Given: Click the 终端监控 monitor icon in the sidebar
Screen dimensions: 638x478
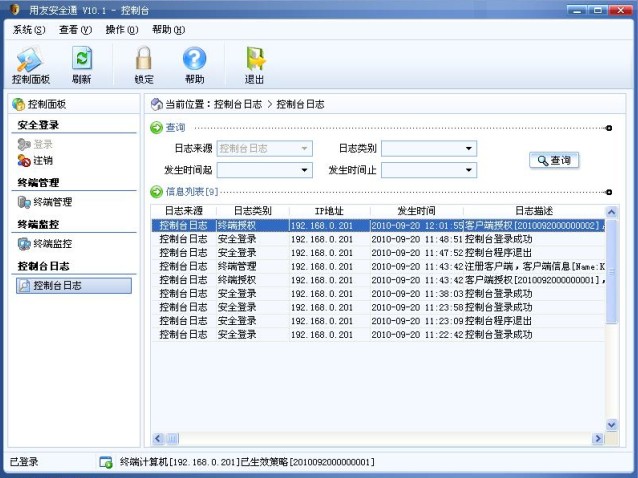Looking at the screenshot, I should 24,244.
